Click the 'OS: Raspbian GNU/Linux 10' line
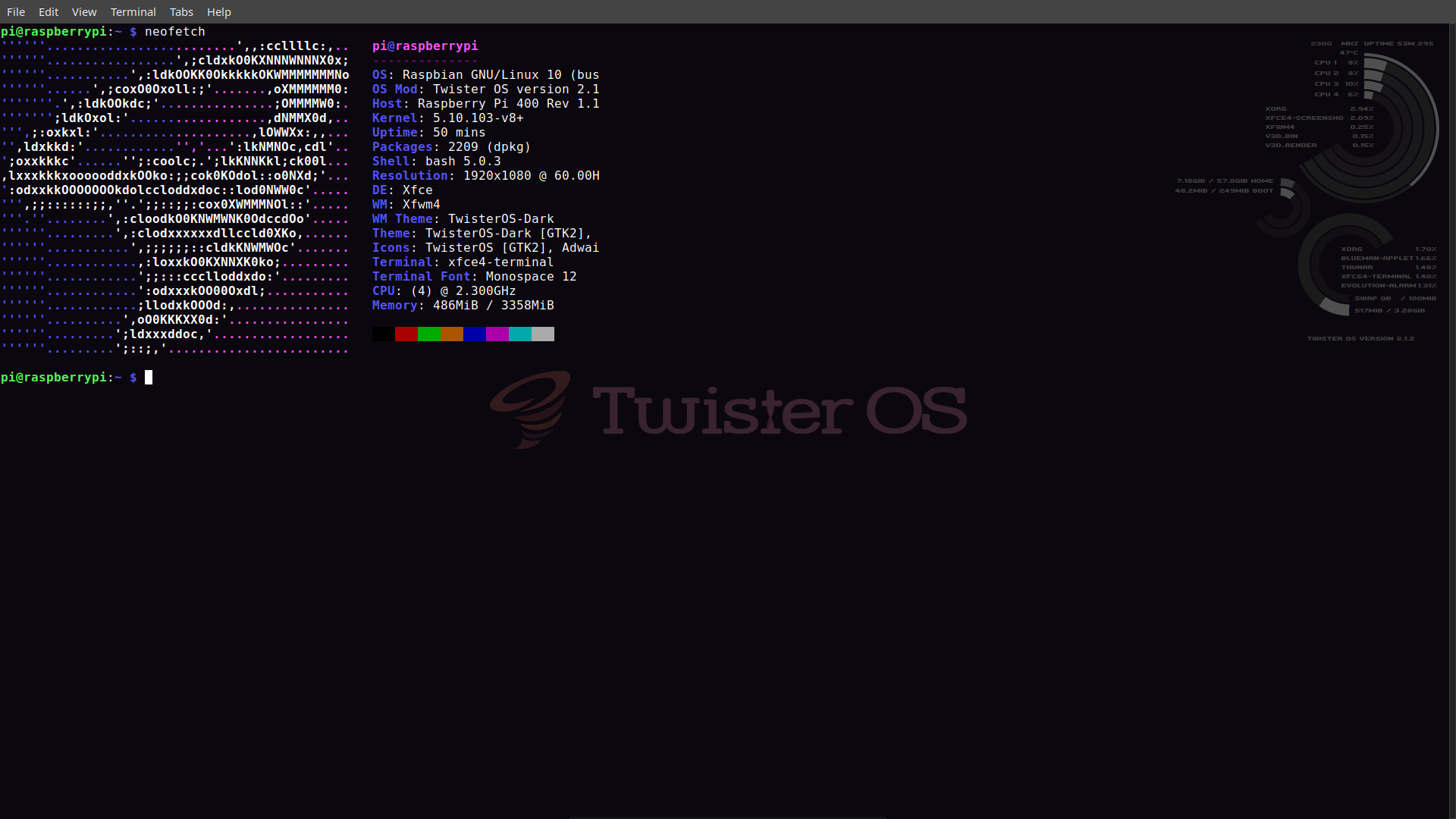 click(x=486, y=75)
